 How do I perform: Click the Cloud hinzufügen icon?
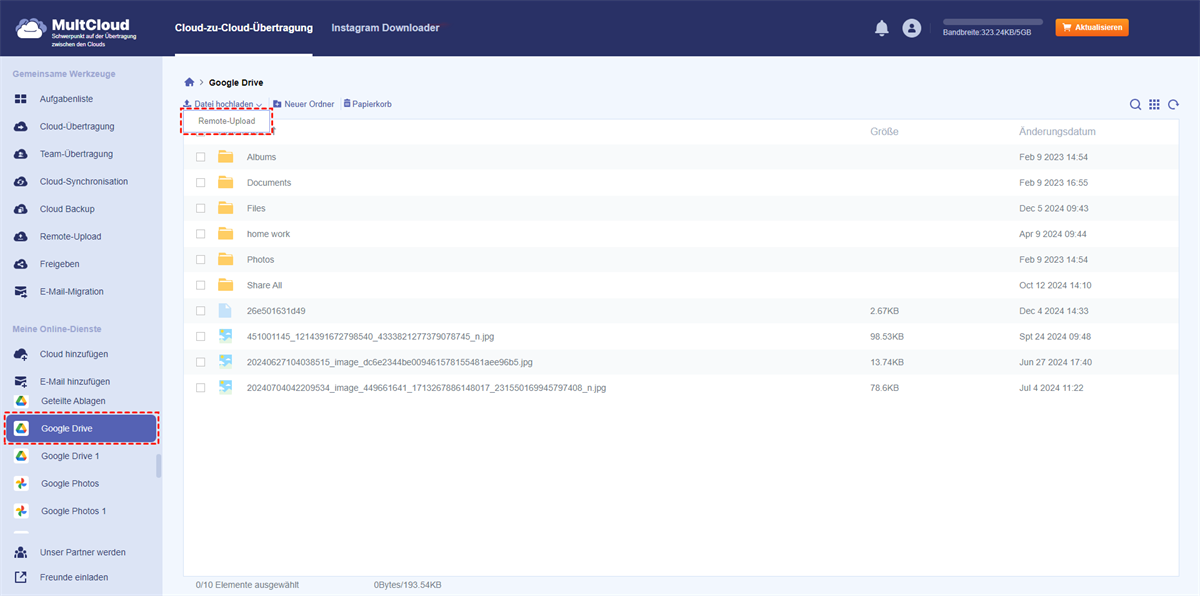coord(21,354)
